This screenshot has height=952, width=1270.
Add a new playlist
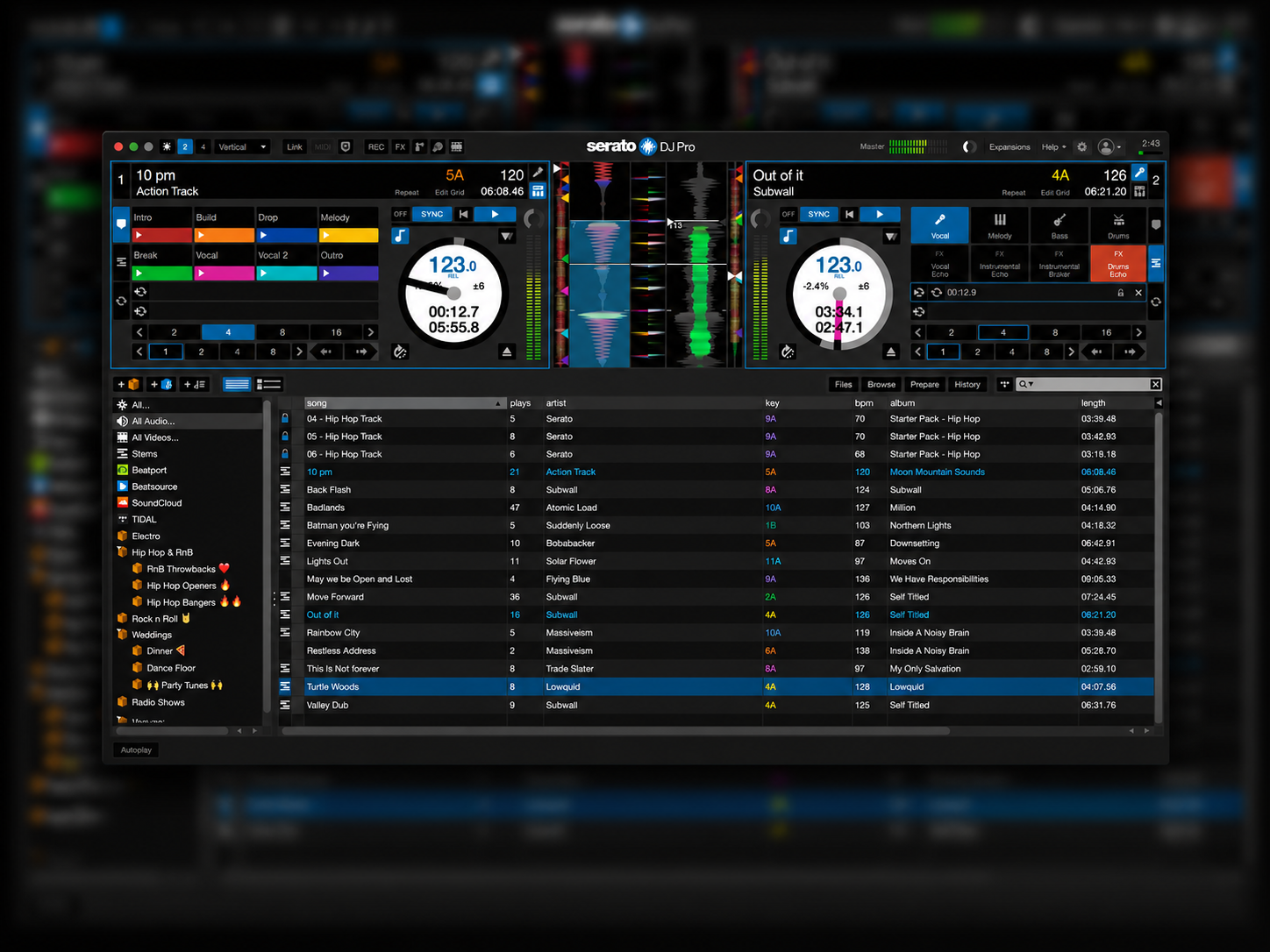pyautogui.click(x=195, y=384)
